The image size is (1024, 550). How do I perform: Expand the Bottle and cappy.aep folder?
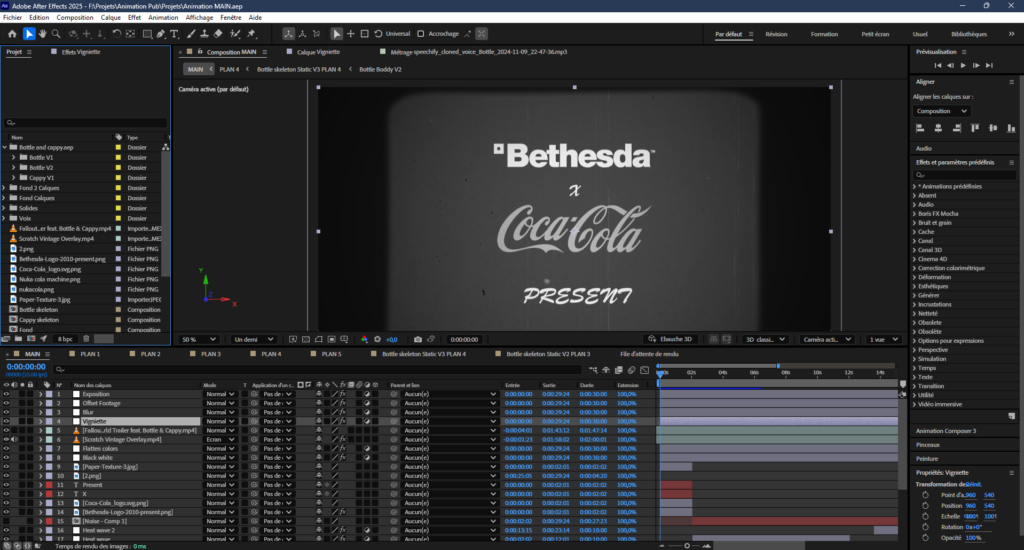(5, 147)
